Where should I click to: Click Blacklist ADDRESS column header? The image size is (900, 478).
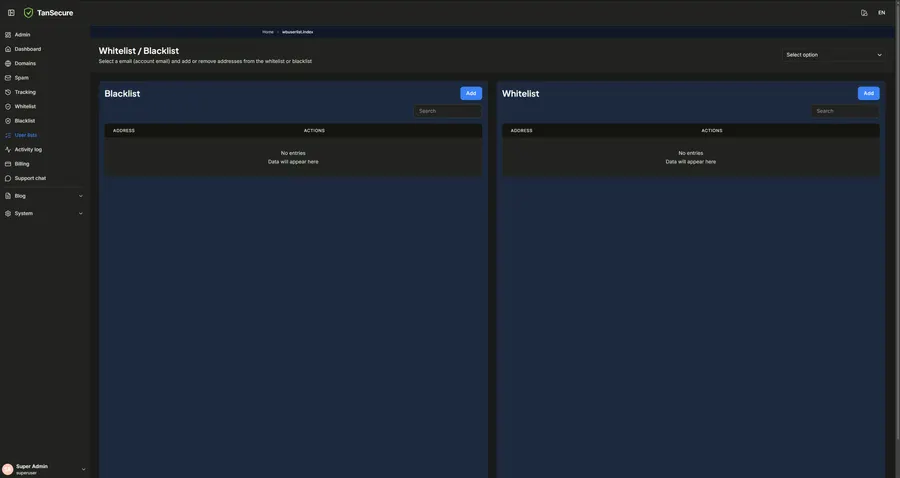[x=124, y=131]
